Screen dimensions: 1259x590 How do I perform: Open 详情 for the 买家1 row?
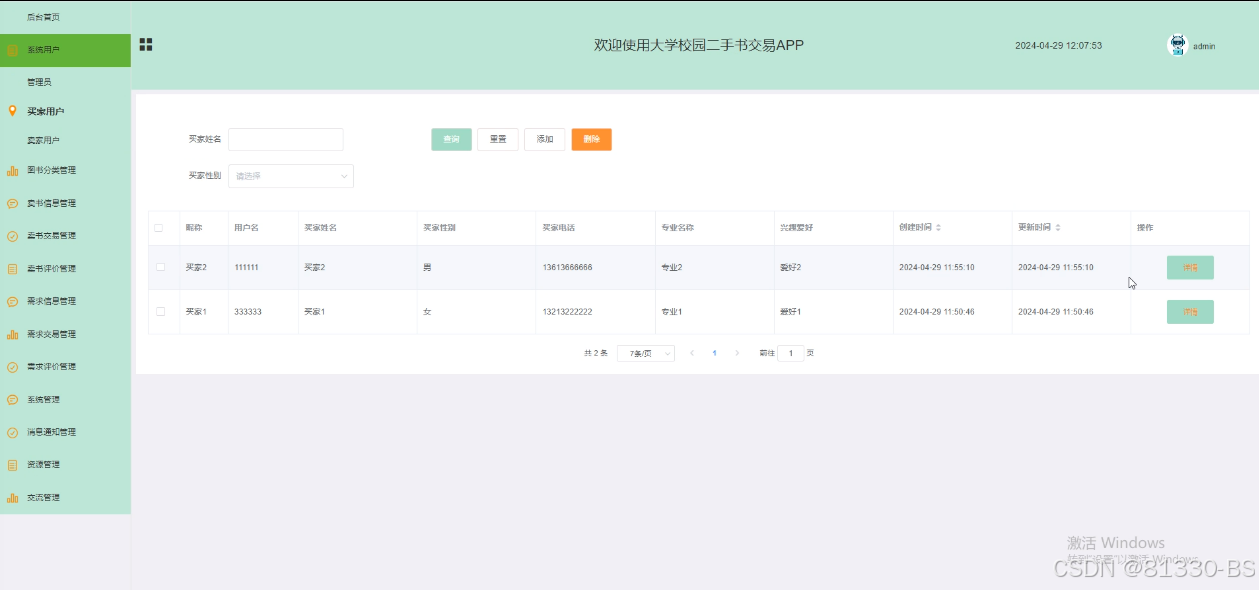1190,312
